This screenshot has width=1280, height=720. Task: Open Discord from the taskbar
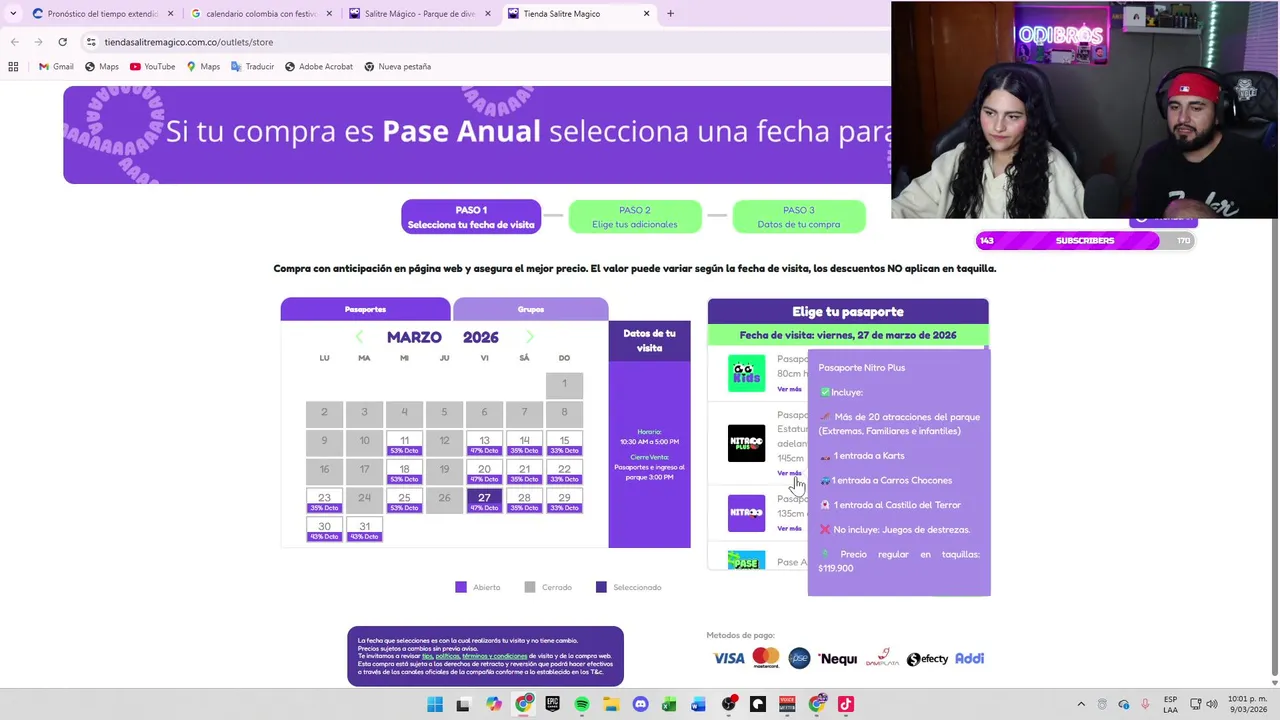(x=641, y=704)
